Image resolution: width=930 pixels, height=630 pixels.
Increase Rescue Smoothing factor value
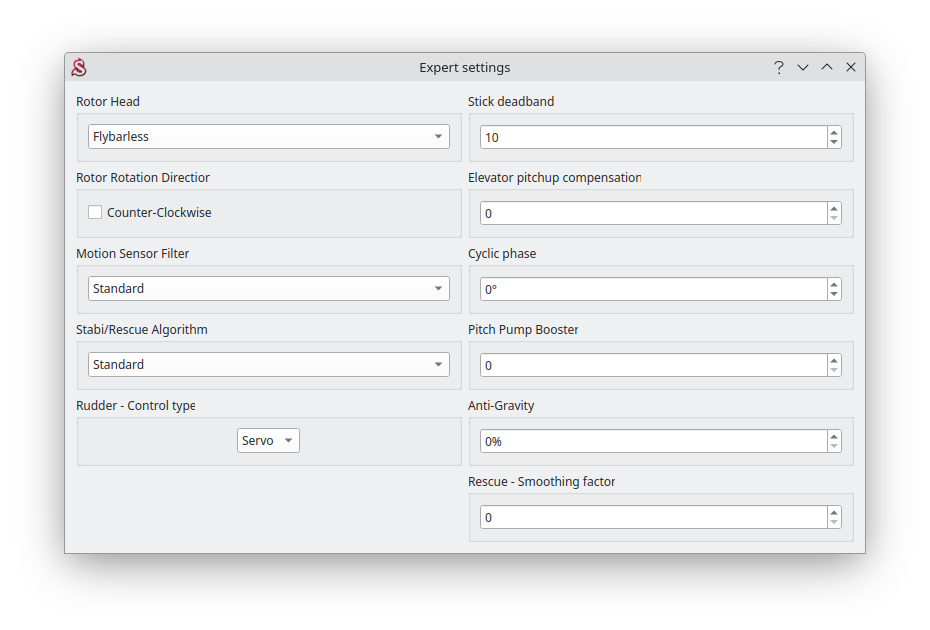(834, 512)
